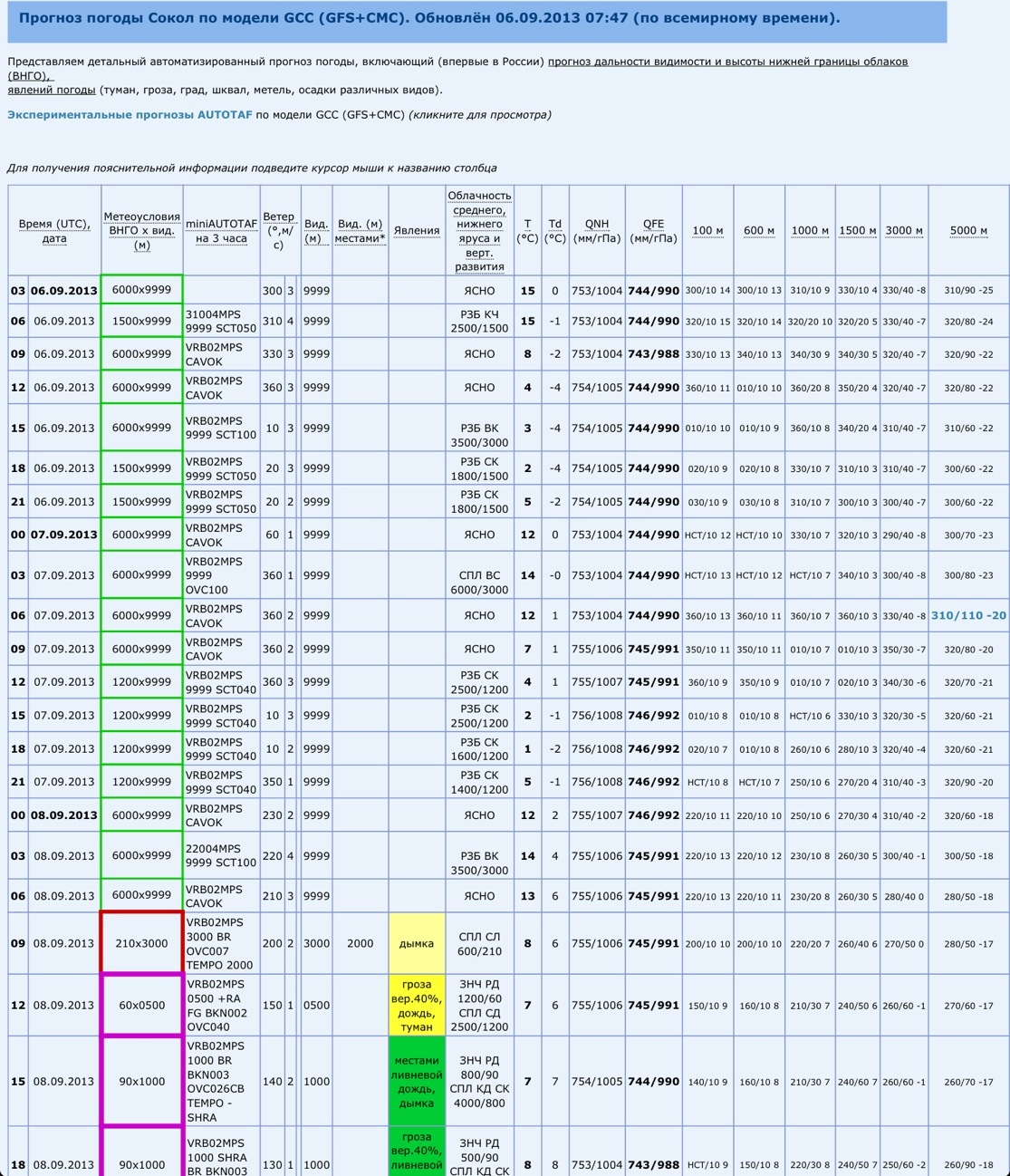Click the magenta-bordered 60x0500 conditions cell
Screen dimensions: 1010x1176
[x=141, y=1005]
